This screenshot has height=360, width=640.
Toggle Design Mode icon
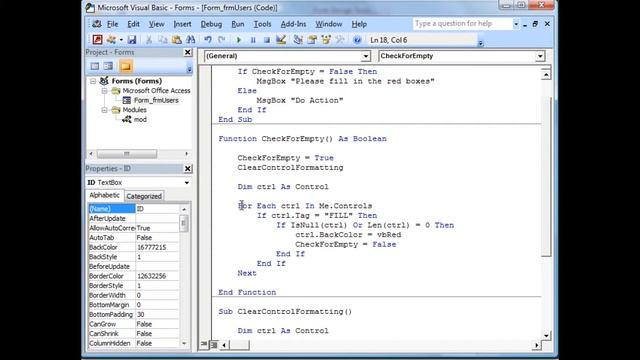coord(281,40)
